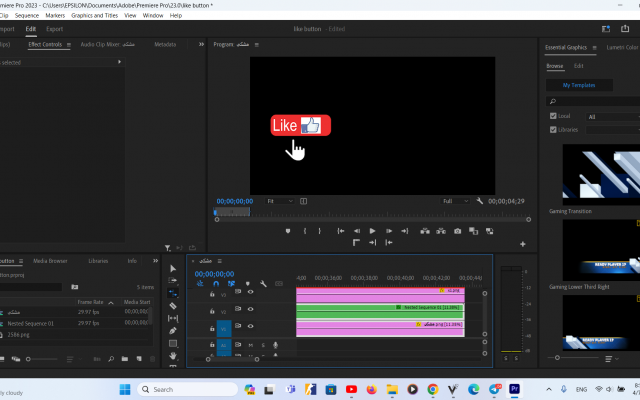The width and height of the screenshot is (640, 400).
Task: Open timeline display settings wrench
Action: 263,283
